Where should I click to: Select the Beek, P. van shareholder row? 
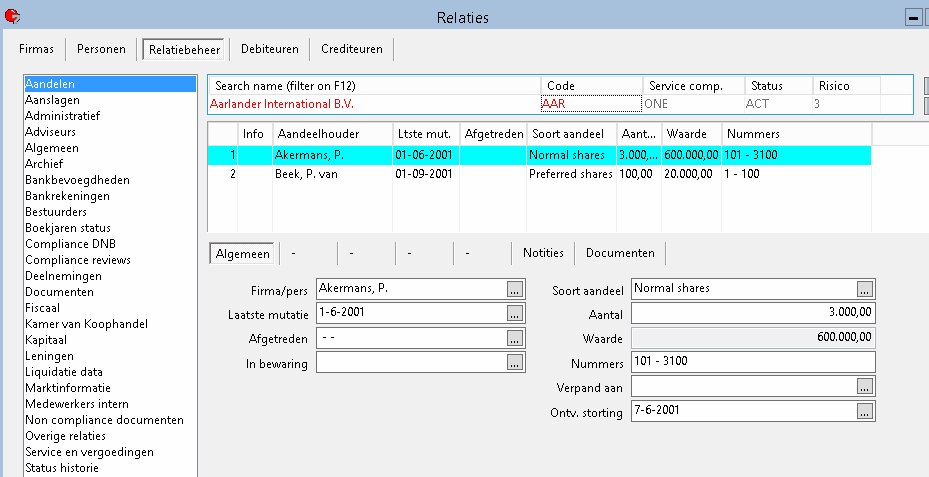tap(539, 174)
